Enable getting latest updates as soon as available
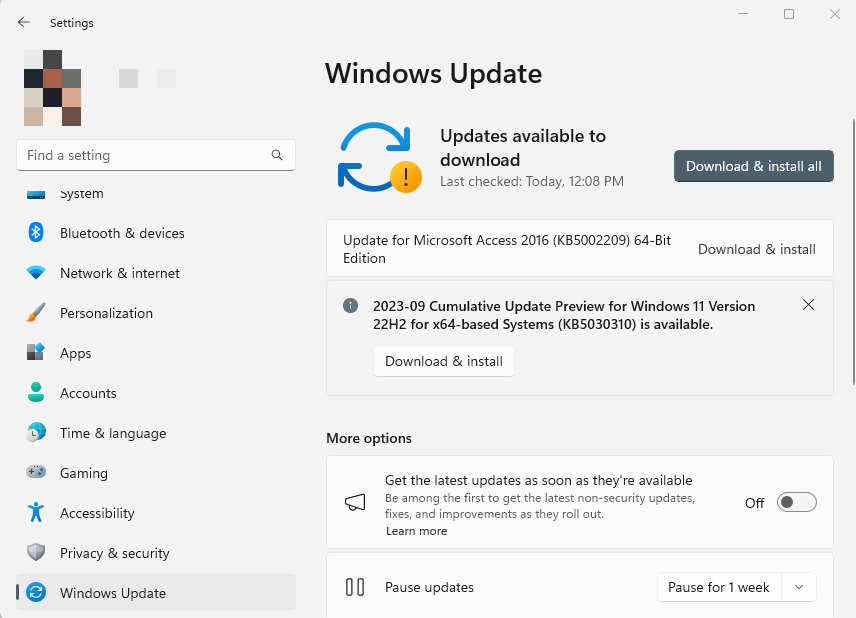The image size is (856, 618). tap(796, 502)
